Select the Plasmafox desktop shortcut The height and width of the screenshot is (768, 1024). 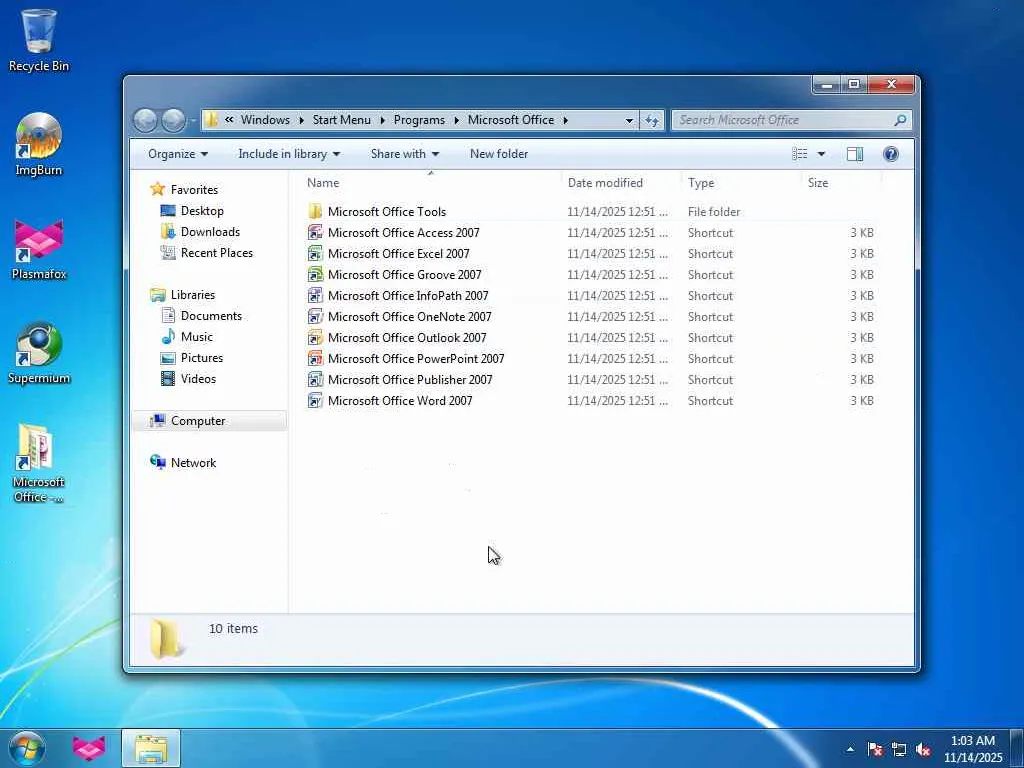[39, 248]
